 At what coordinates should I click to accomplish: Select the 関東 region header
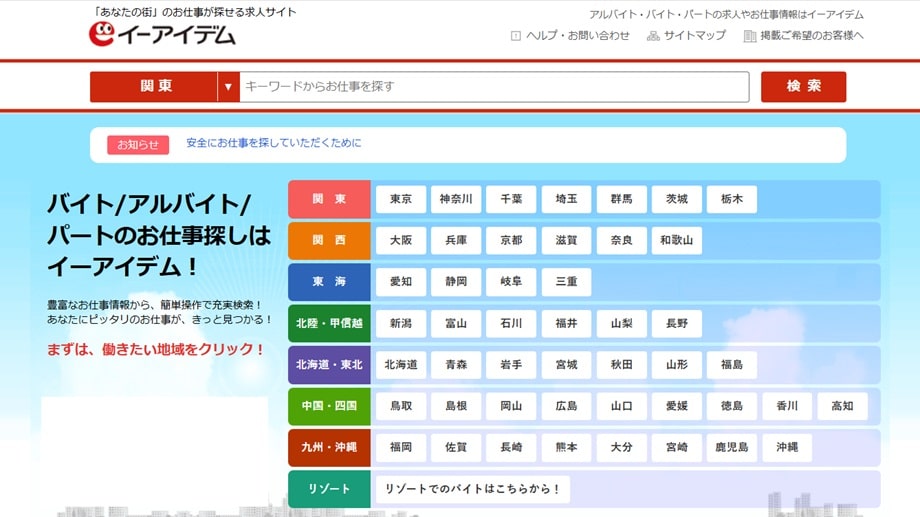[329, 199]
